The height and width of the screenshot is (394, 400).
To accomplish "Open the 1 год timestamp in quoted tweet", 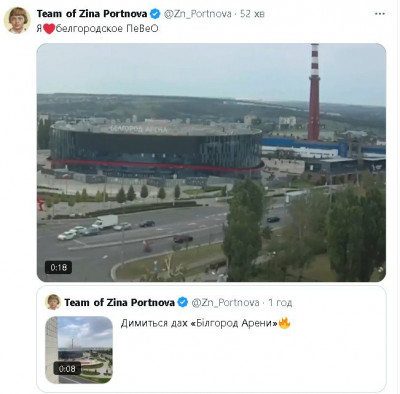I will tap(280, 303).
